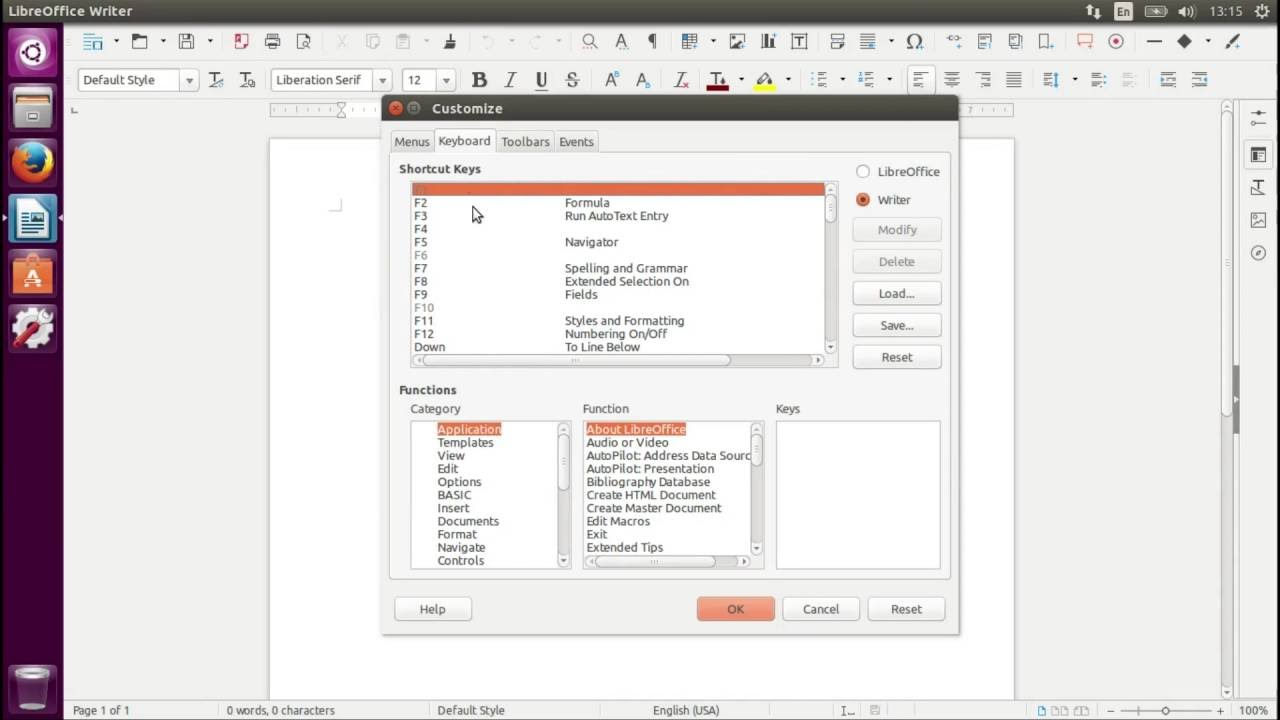
Task: Click the Export as PDF toolbar icon
Action: coord(241,42)
